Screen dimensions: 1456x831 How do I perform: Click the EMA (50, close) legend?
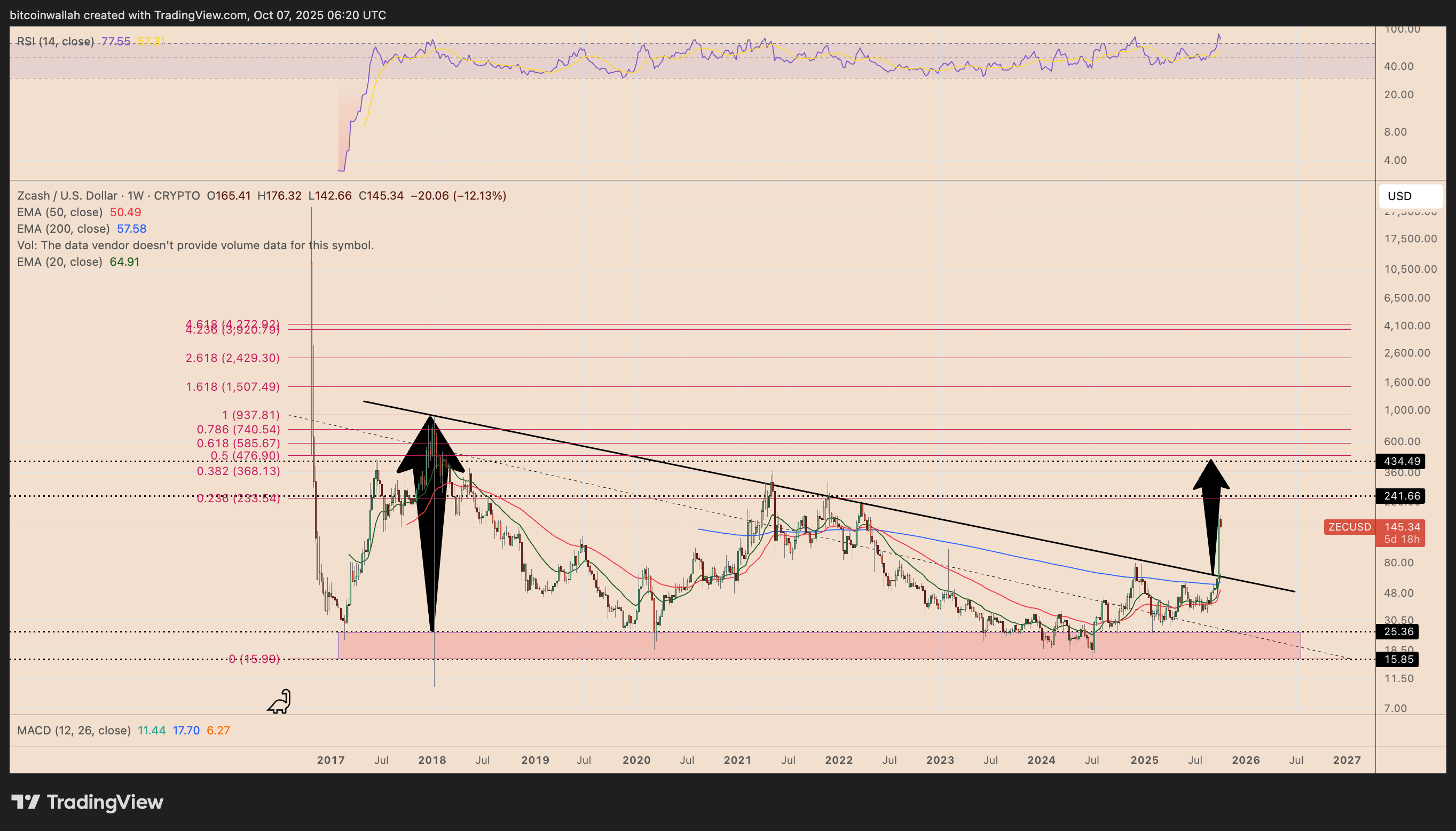[x=60, y=212]
